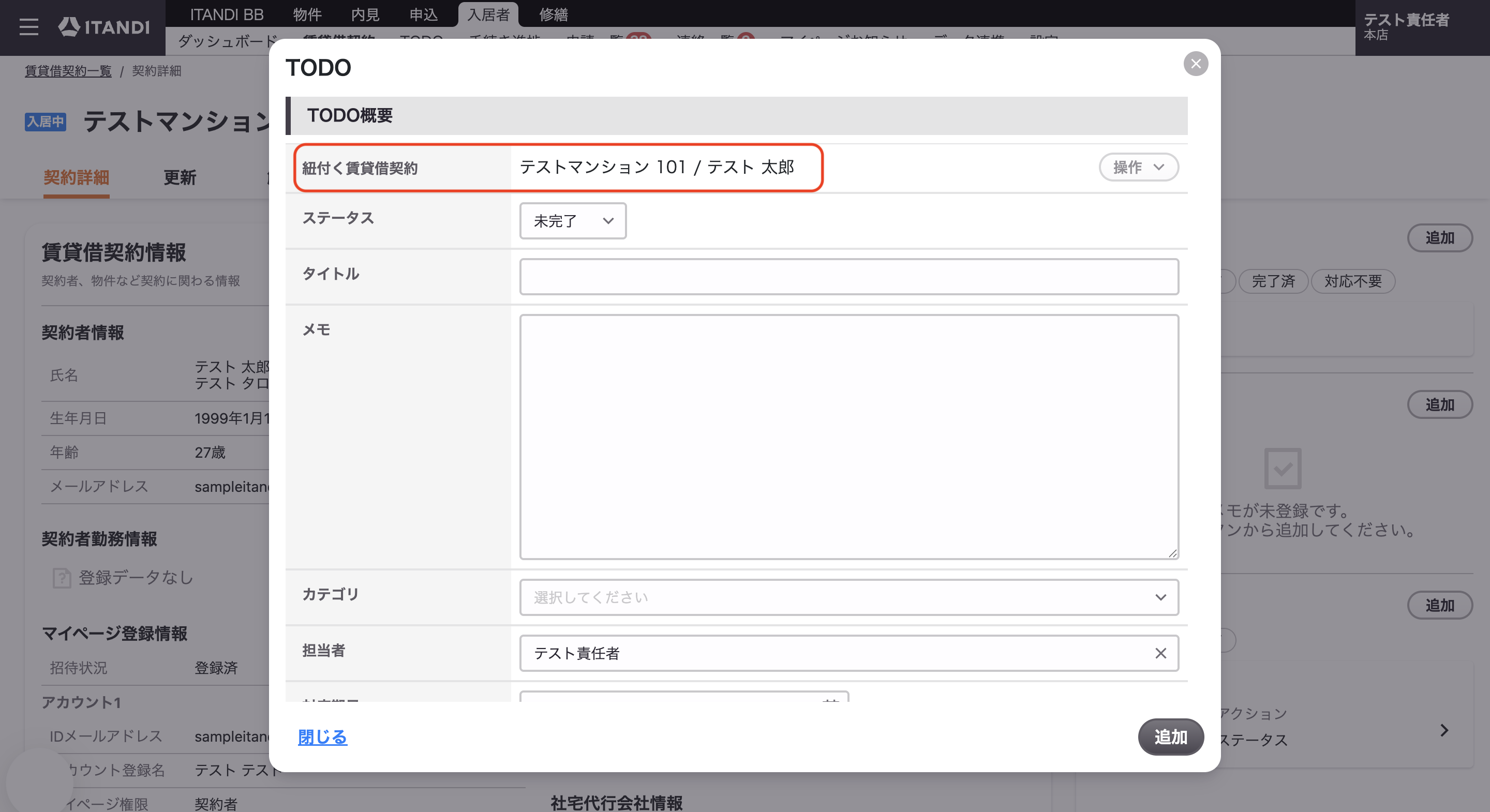Open the ステータス 未完了 dropdown
The height and width of the screenshot is (812, 1490).
(x=573, y=221)
